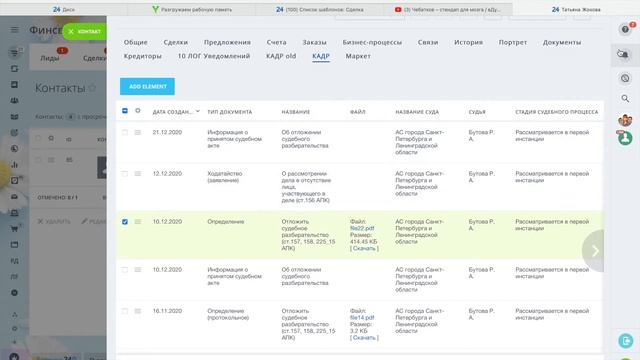
Task: Click Скачать link for file14.pdf
Action: pyautogui.click(x=364, y=338)
